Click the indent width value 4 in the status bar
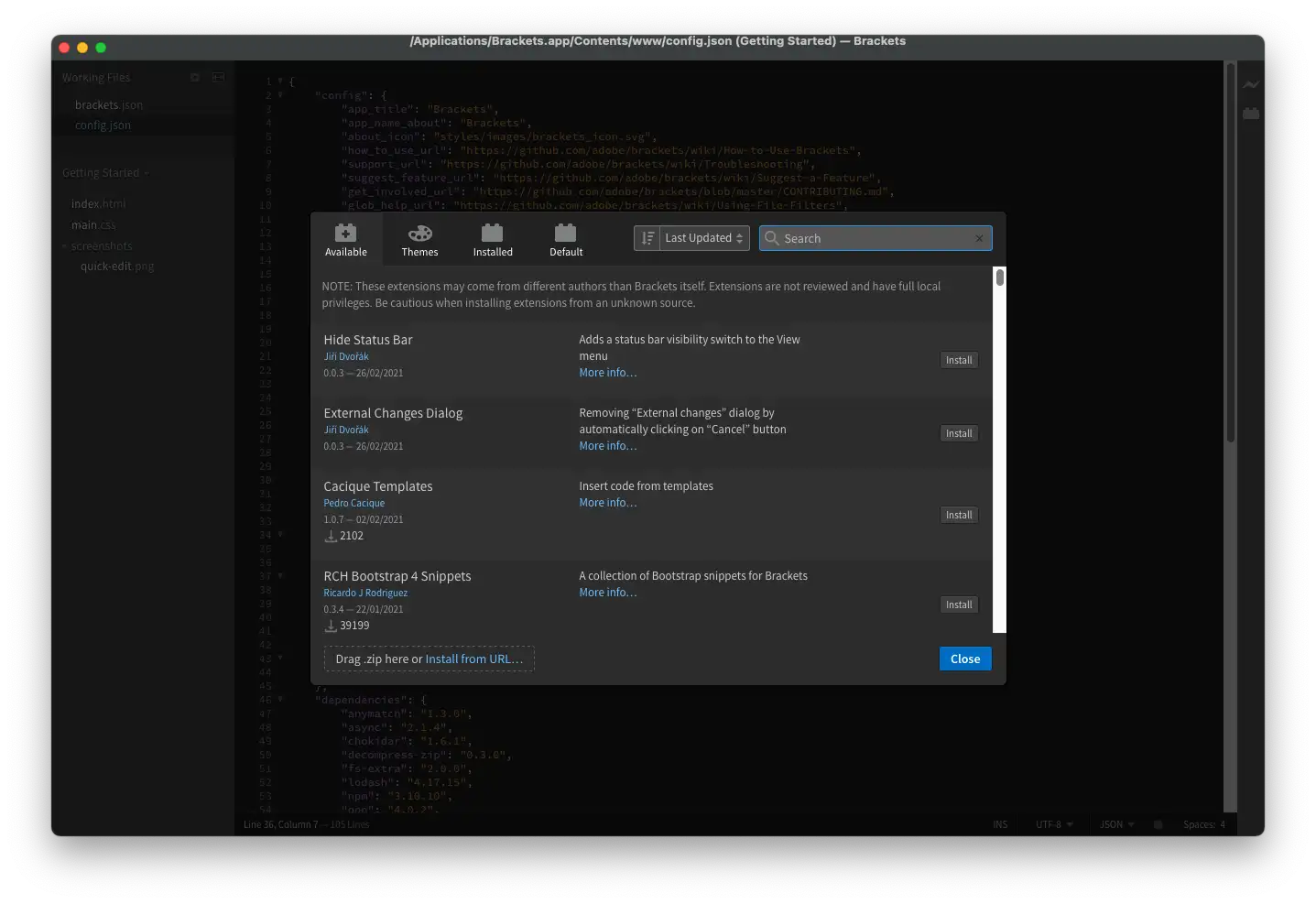Viewport: 1316px width, 904px height. [x=1222, y=824]
